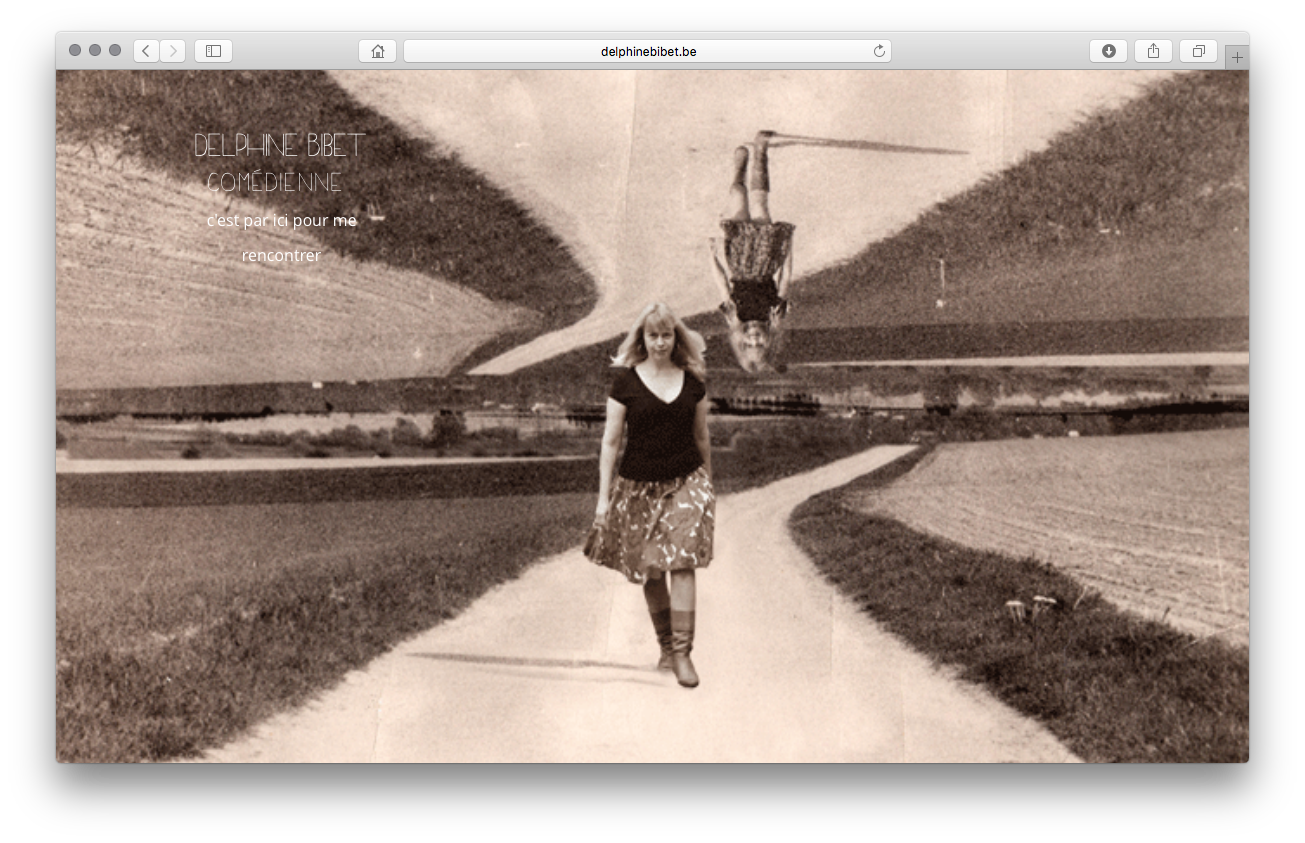The height and width of the screenshot is (843, 1305).
Task: Open the home page icon
Action: [377, 51]
